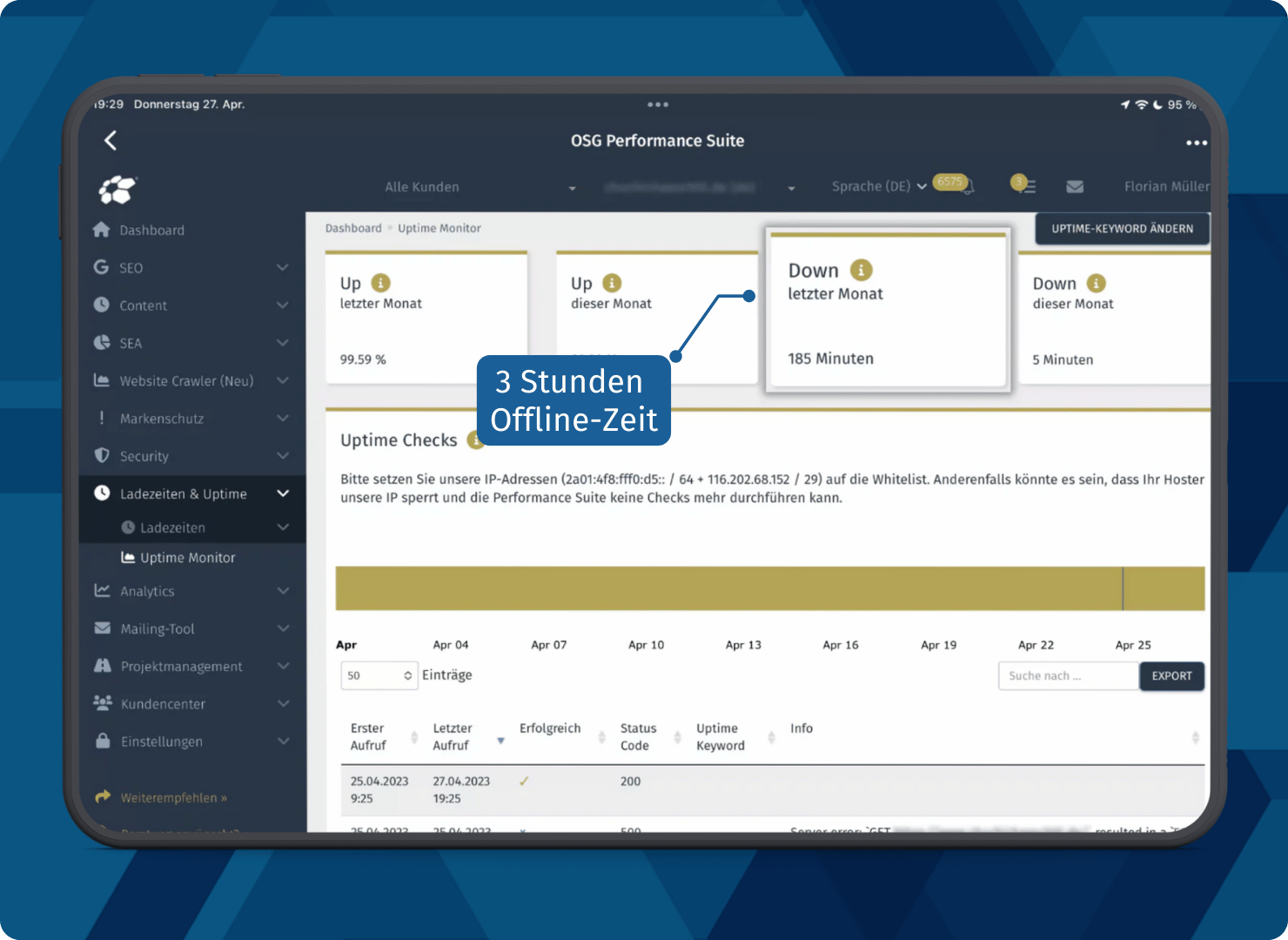Click the SEA pie chart icon

(x=102, y=343)
